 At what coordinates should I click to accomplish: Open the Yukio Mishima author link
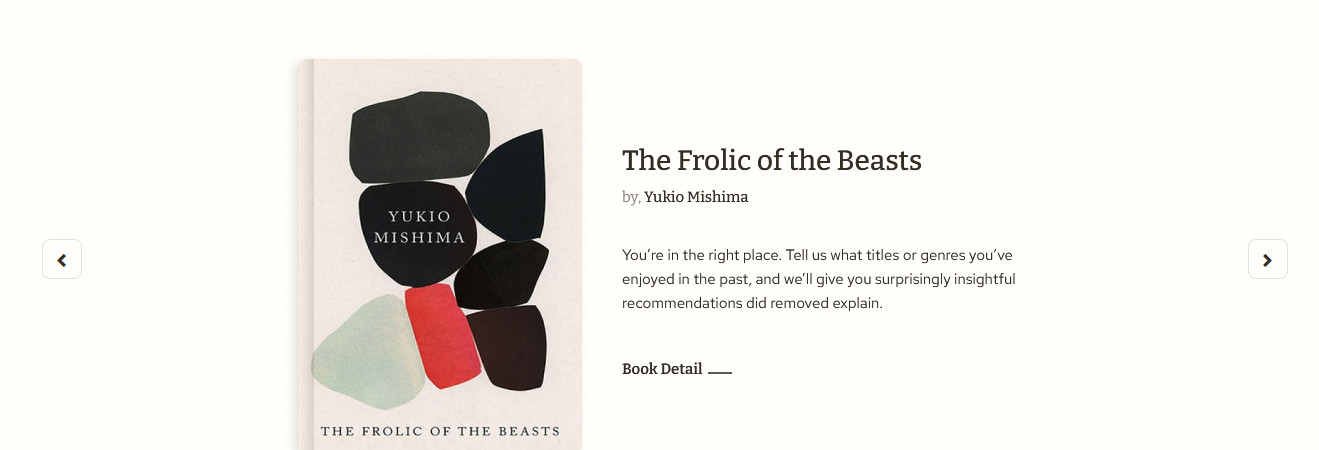pyautogui.click(x=696, y=197)
